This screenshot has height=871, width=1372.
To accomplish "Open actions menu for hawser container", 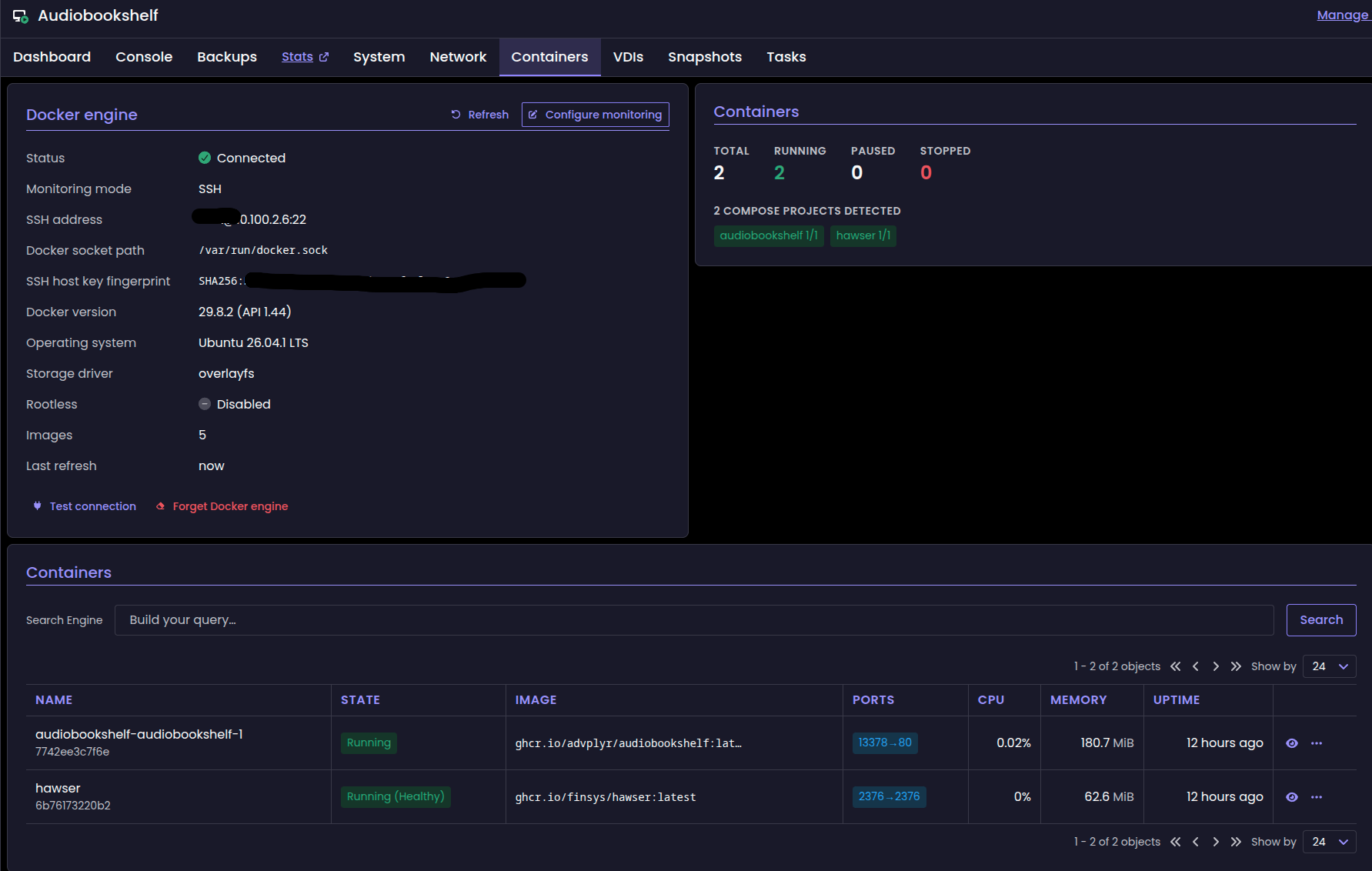I will [x=1317, y=797].
